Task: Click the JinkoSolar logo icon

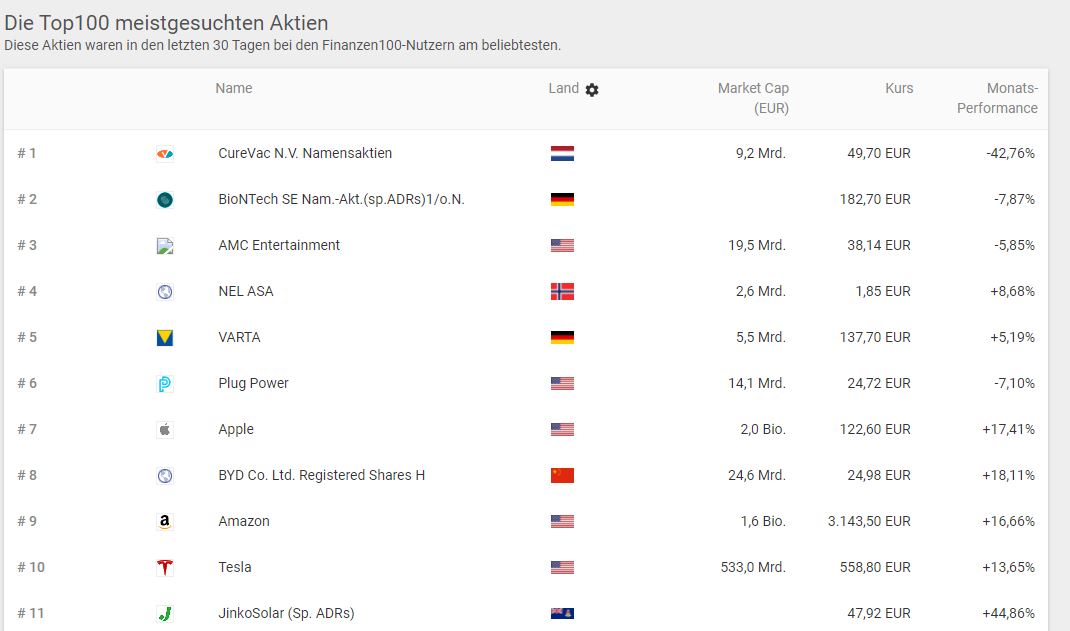Action: tap(165, 614)
